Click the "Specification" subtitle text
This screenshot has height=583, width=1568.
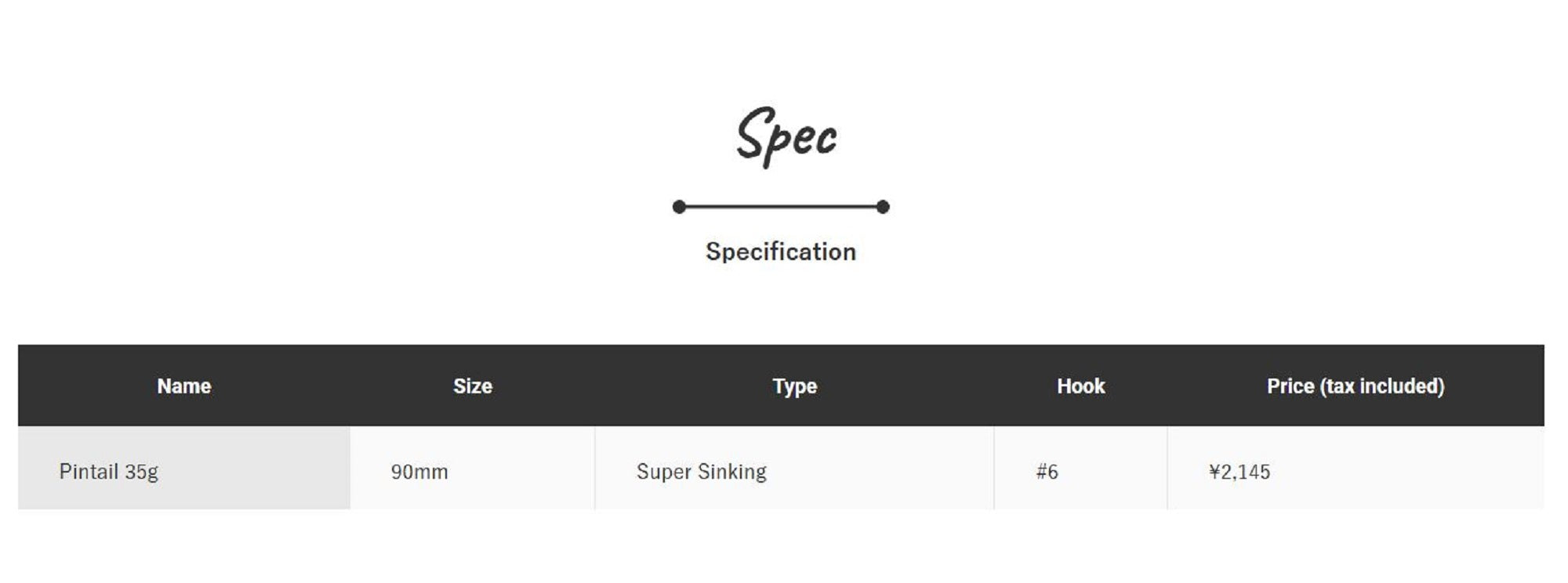(x=780, y=252)
